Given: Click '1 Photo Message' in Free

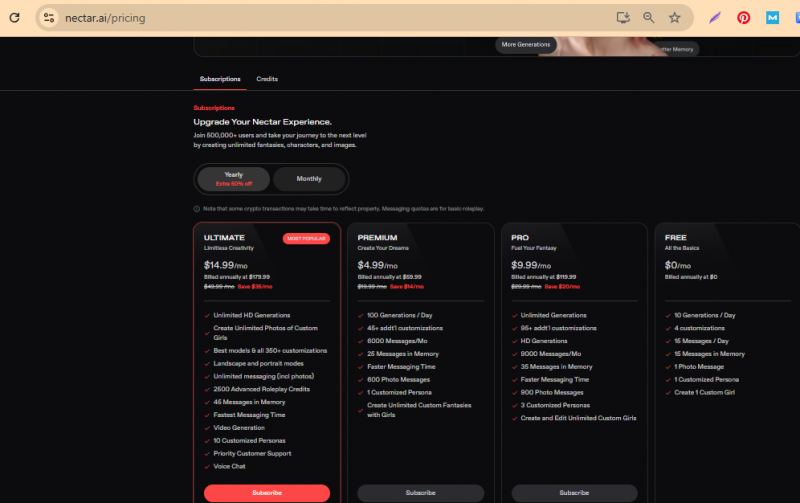Looking at the screenshot, I should pos(699,367).
